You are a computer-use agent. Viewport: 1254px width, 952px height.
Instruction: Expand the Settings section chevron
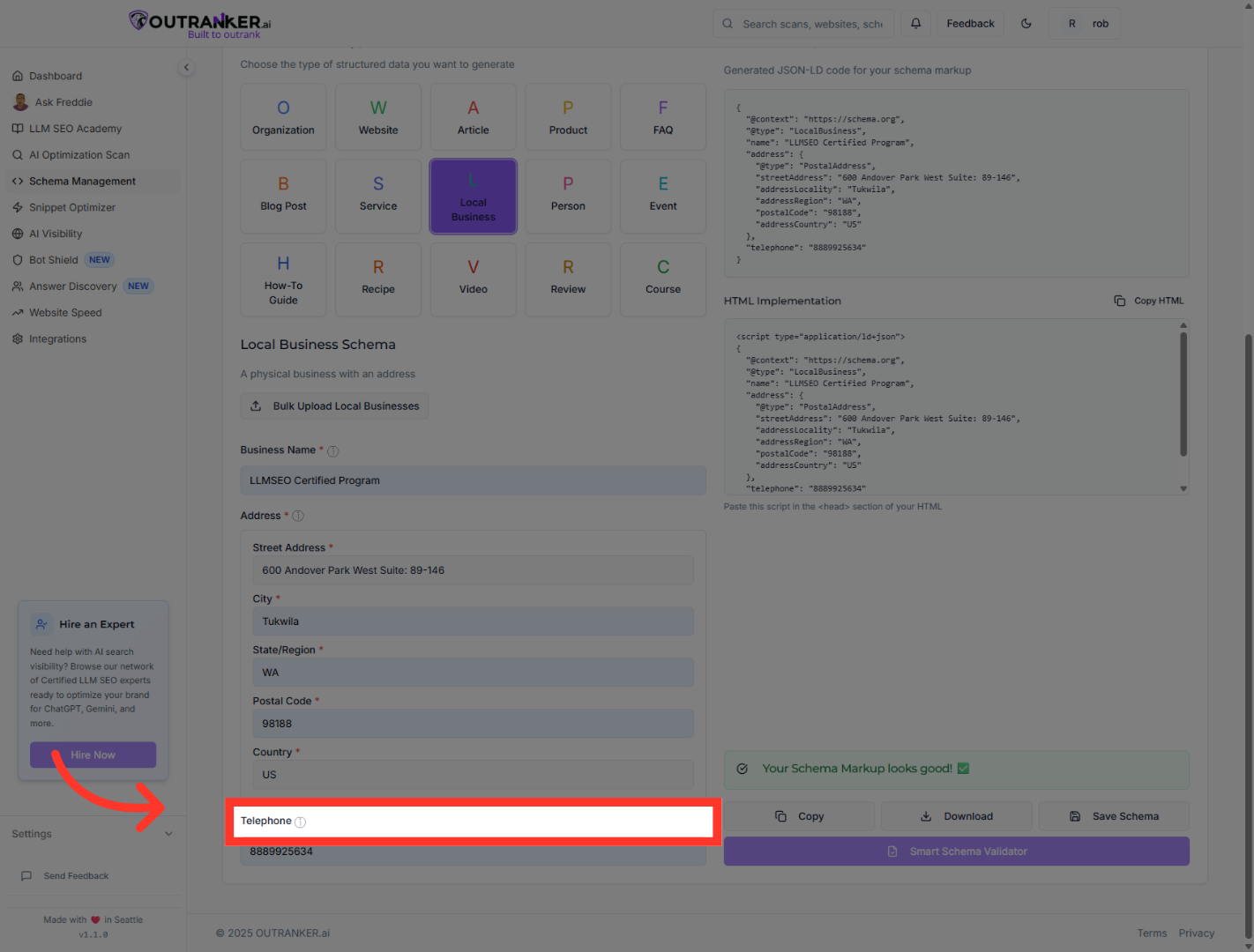(168, 834)
